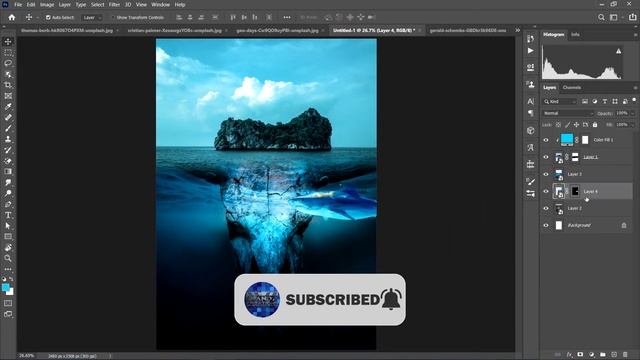Click Color Fill 1 cyan color thumbnail

(567, 140)
